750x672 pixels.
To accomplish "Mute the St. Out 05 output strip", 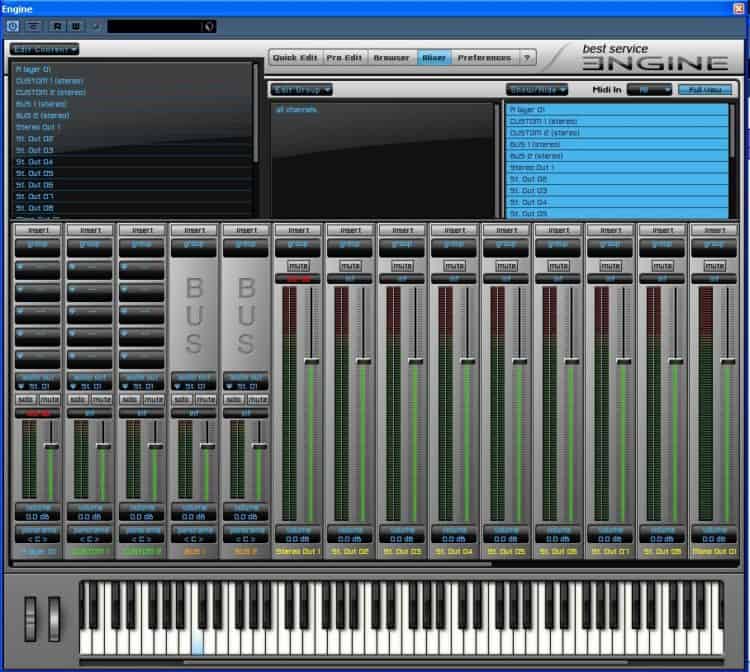I will (507, 265).
